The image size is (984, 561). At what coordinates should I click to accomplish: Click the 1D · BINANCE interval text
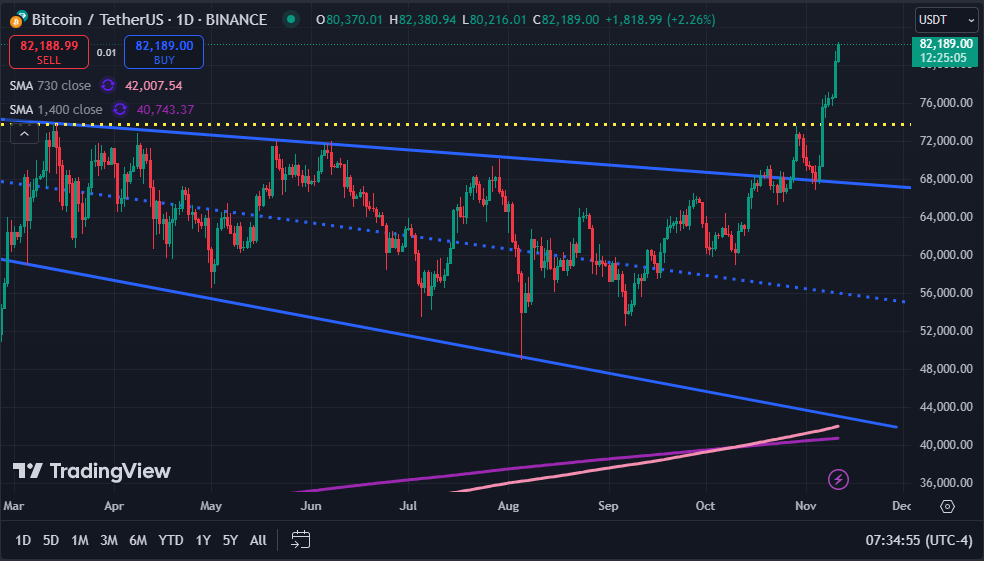pyautogui.click(x=222, y=19)
